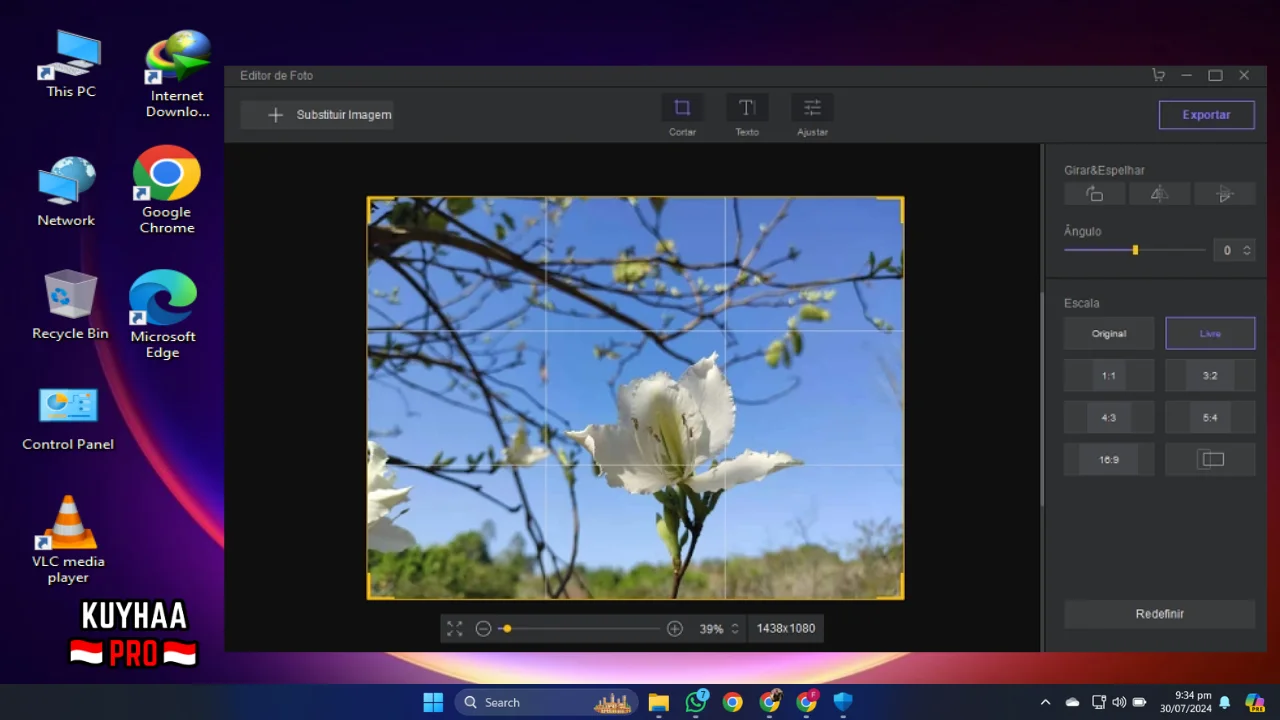The width and height of the screenshot is (1280, 720).
Task: Select the Recycle Bin desktop icon
Action: coord(70,305)
